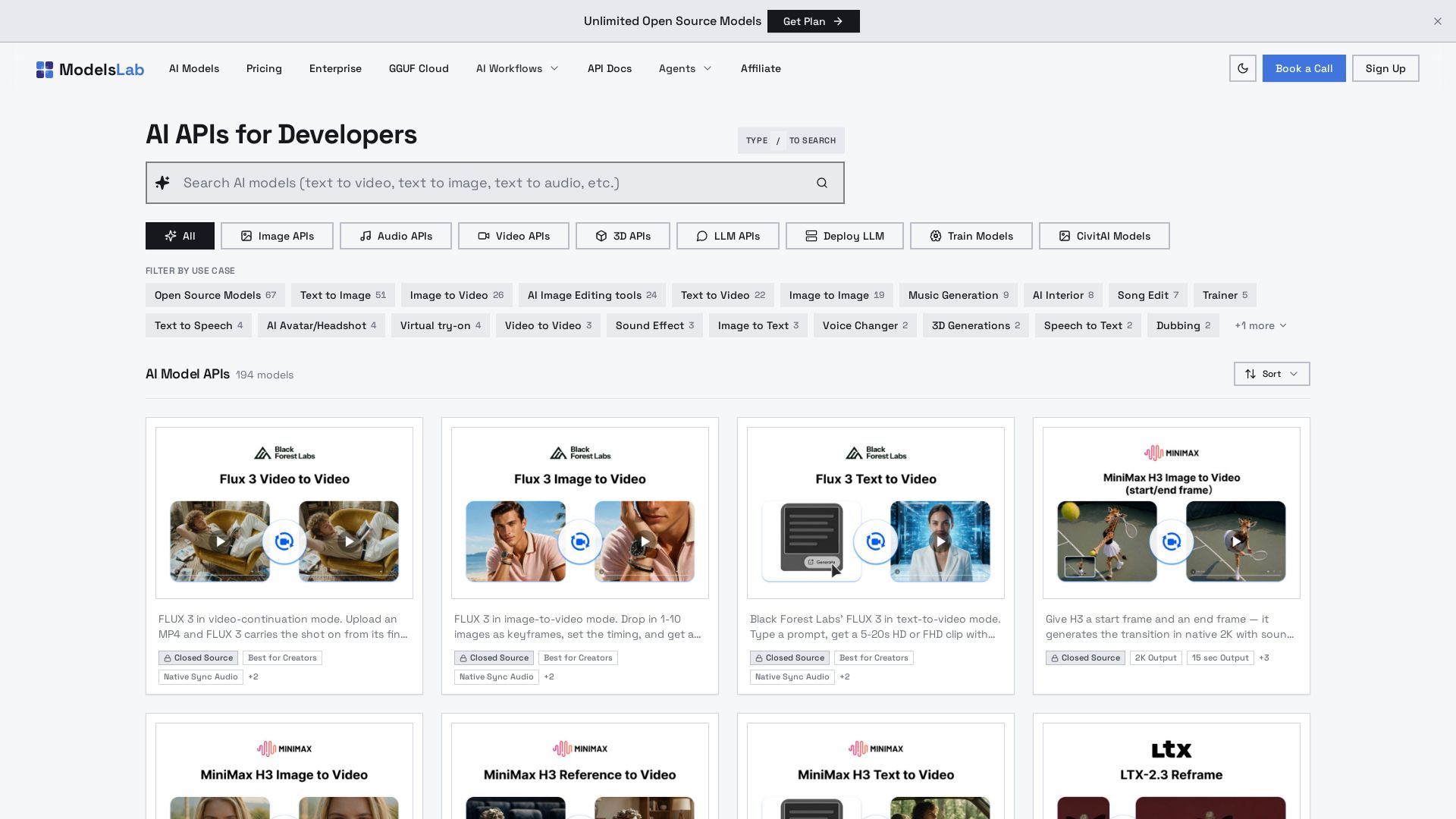
Task: Click the LTX logo on LTX-2.3 Reframe card
Action: (1172, 749)
